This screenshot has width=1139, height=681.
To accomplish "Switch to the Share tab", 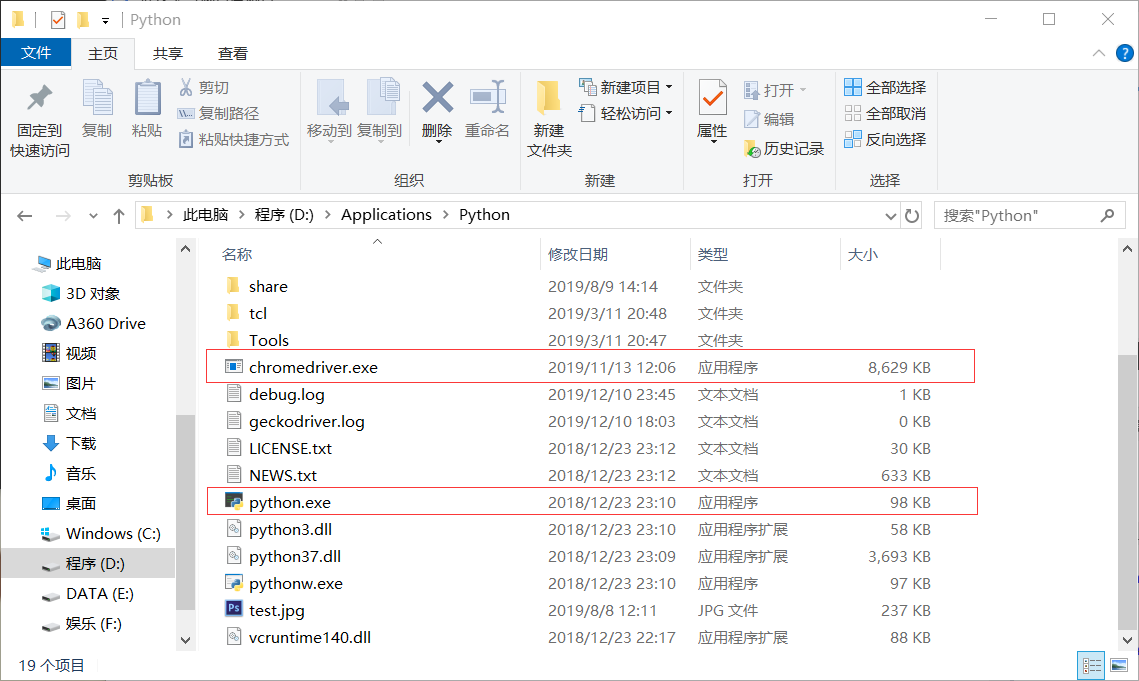I will click(x=168, y=54).
